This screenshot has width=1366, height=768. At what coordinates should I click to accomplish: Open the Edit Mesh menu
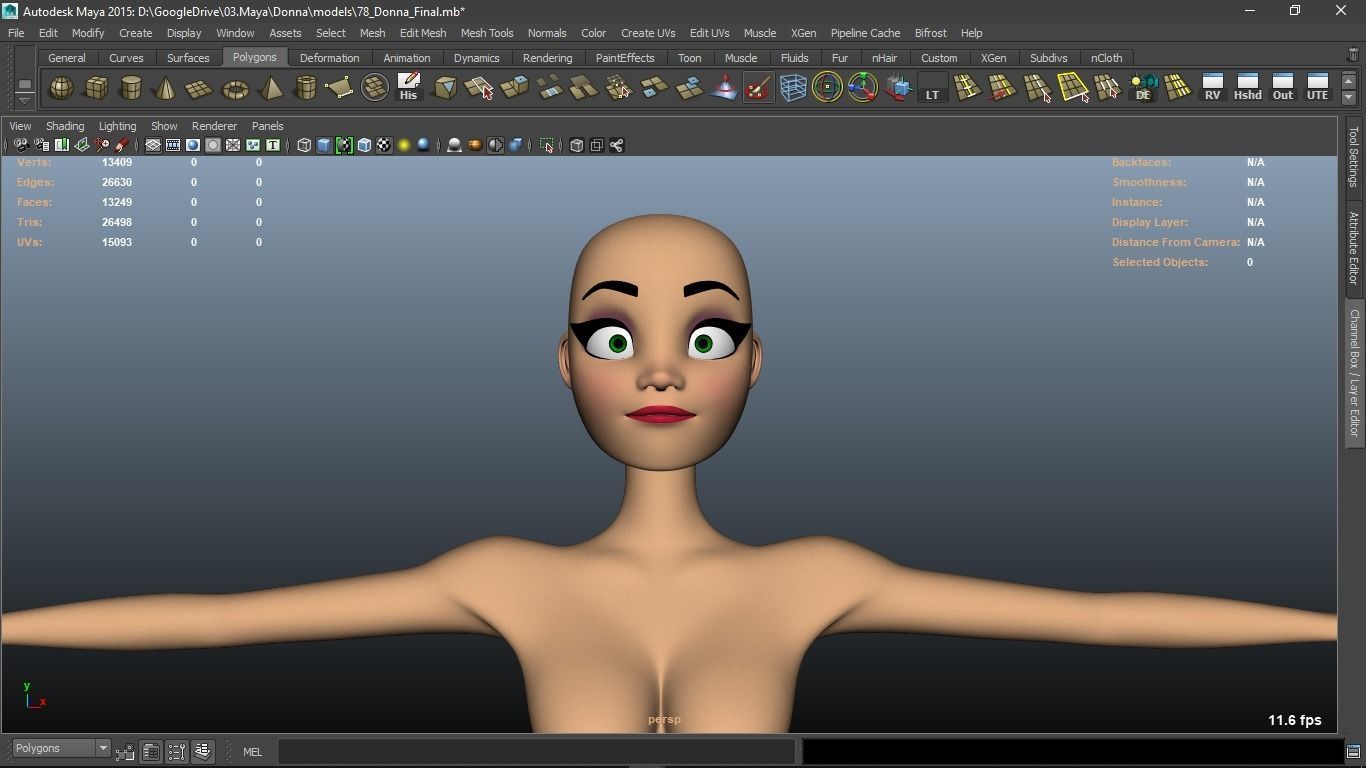tap(423, 33)
